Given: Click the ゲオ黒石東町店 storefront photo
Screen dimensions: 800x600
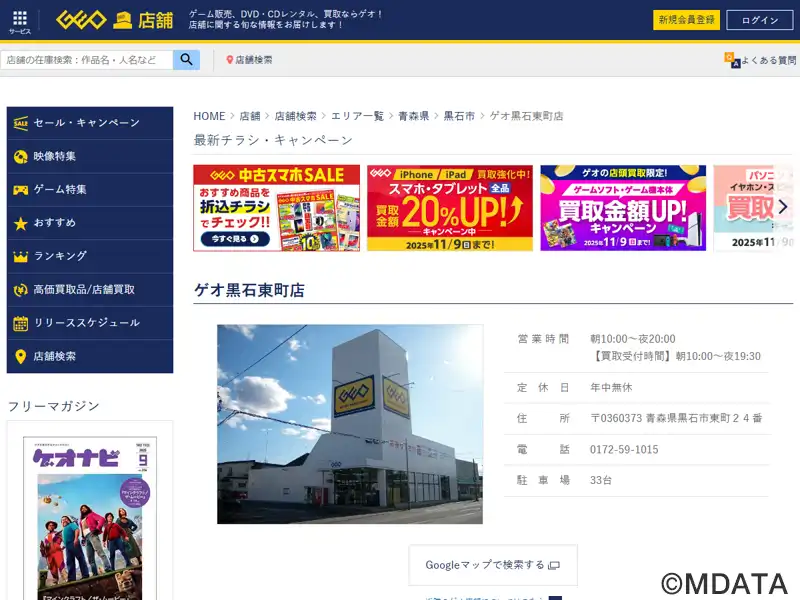Looking at the screenshot, I should pos(350,424).
